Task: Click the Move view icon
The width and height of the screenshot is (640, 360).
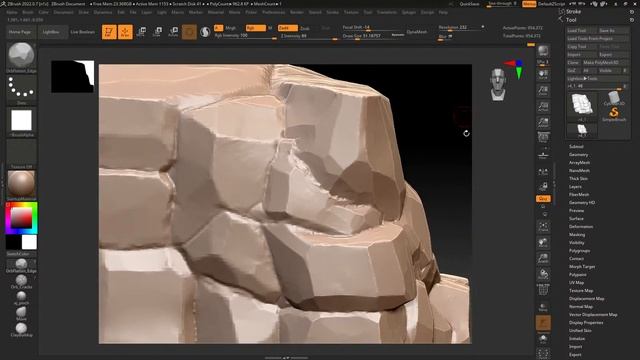Action: 543,243
